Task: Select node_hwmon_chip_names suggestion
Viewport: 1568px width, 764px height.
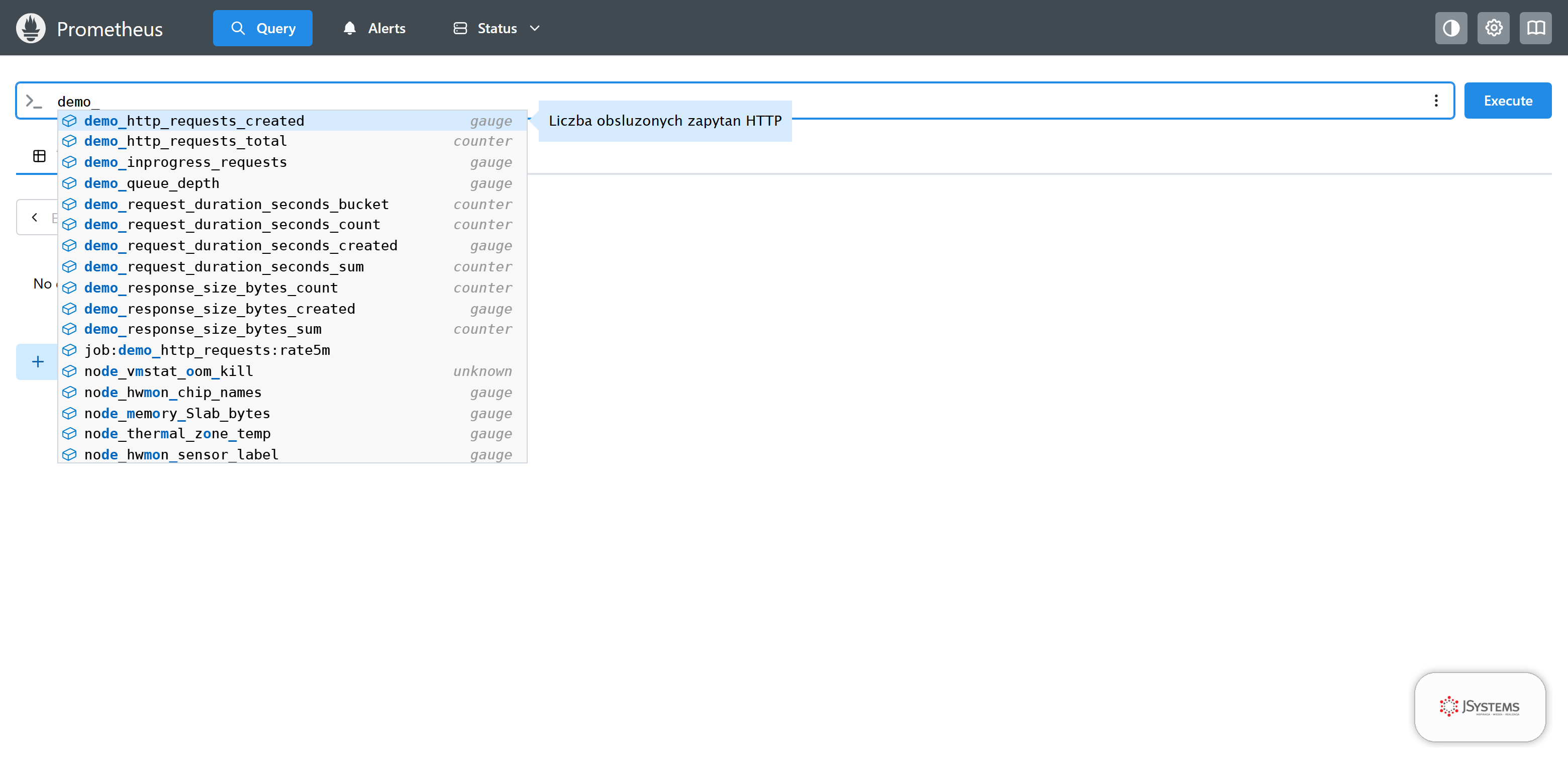Action: tap(292, 392)
